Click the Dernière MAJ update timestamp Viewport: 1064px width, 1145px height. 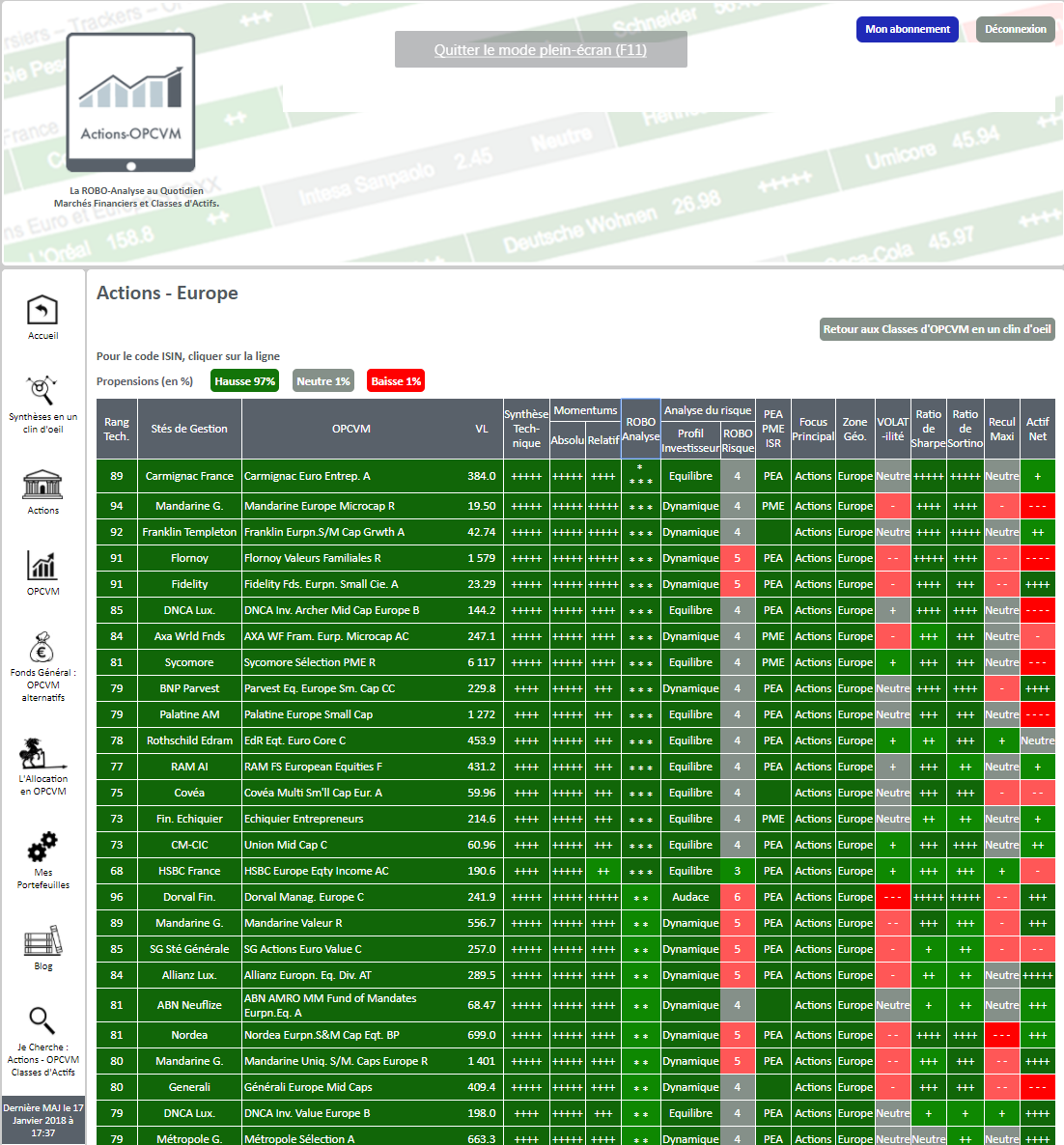(43, 1120)
